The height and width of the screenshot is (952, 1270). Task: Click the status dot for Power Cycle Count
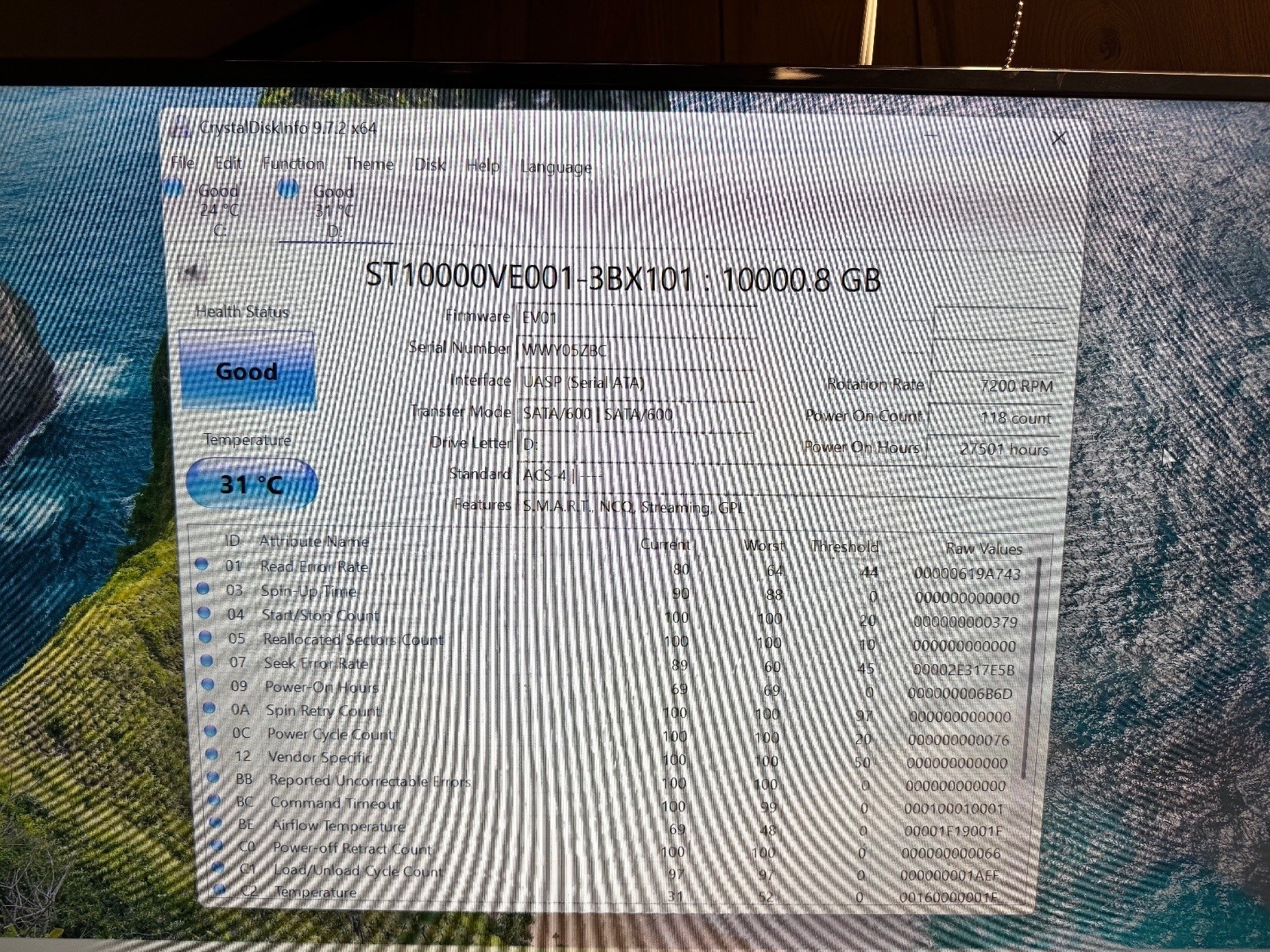pos(211,731)
